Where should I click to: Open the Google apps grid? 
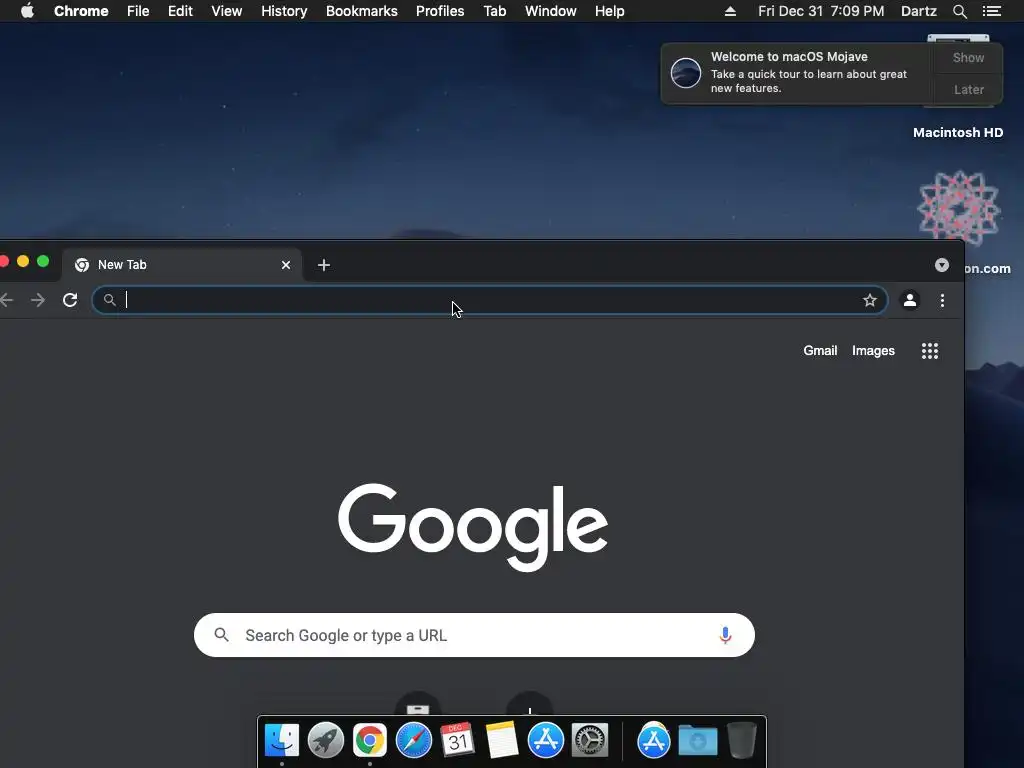click(x=929, y=351)
